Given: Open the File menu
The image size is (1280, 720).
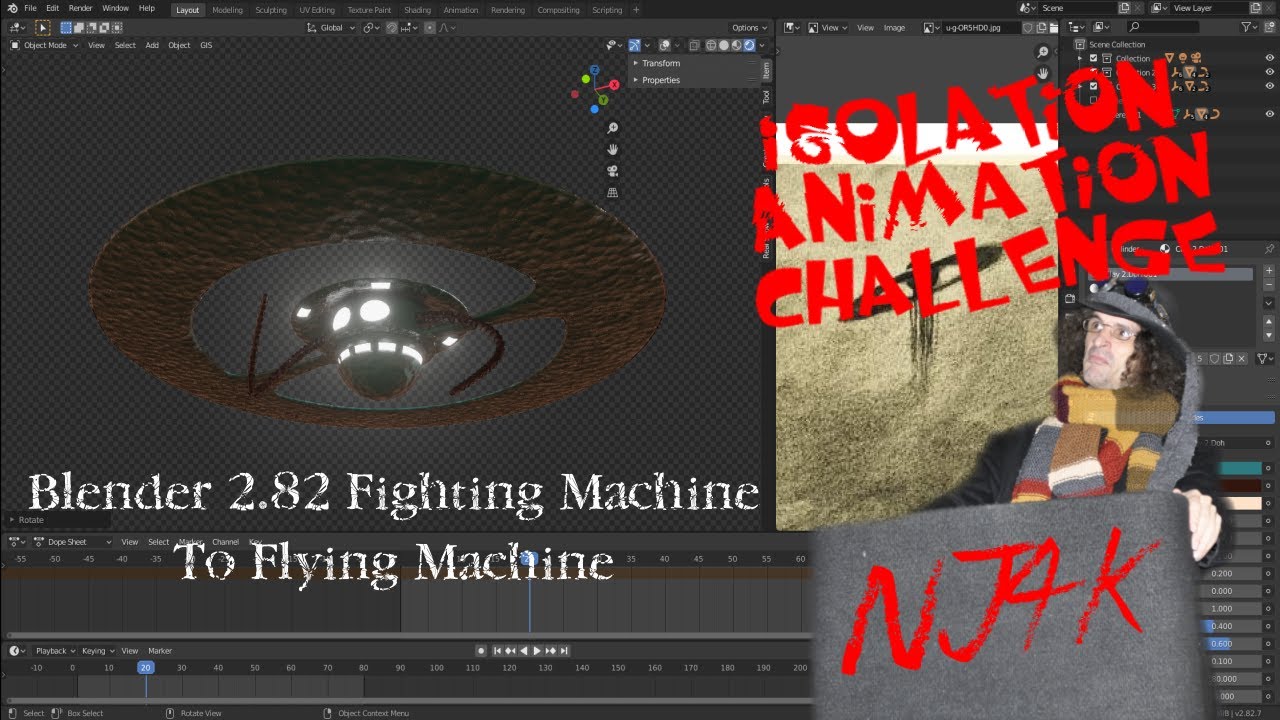Looking at the screenshot, I should pos(30,8).
